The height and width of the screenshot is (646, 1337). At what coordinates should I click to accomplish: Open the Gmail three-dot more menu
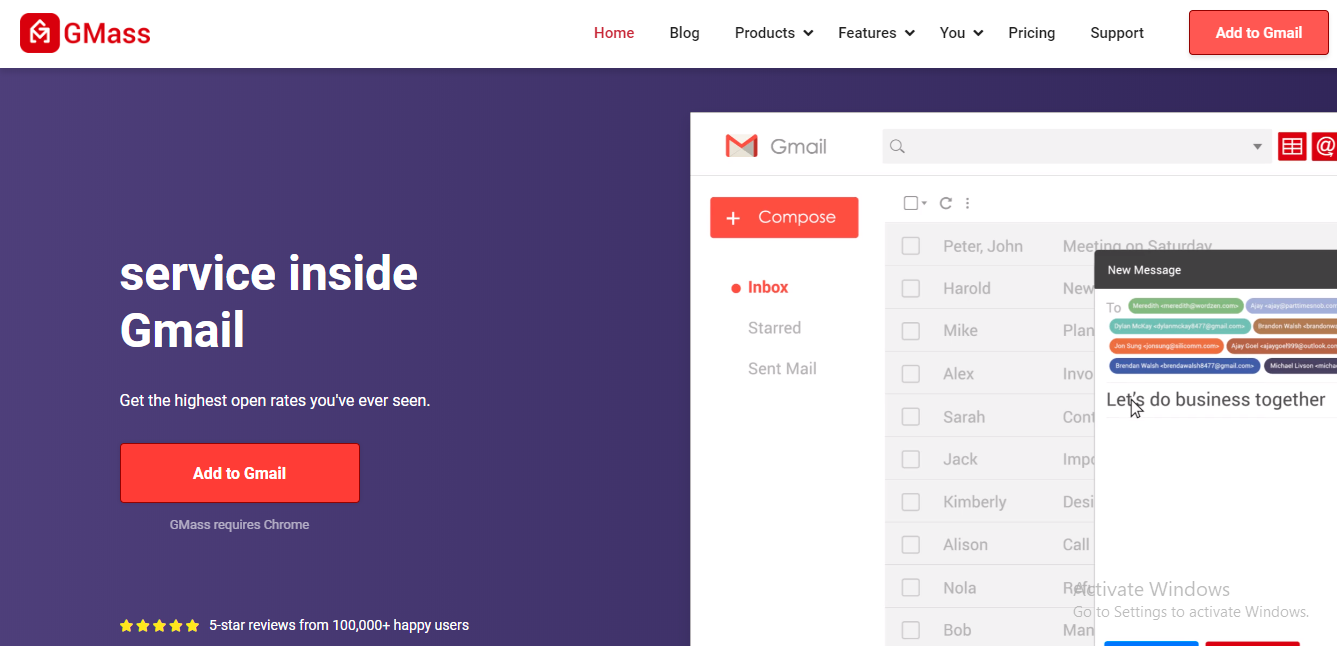click(x=967, y=203)
